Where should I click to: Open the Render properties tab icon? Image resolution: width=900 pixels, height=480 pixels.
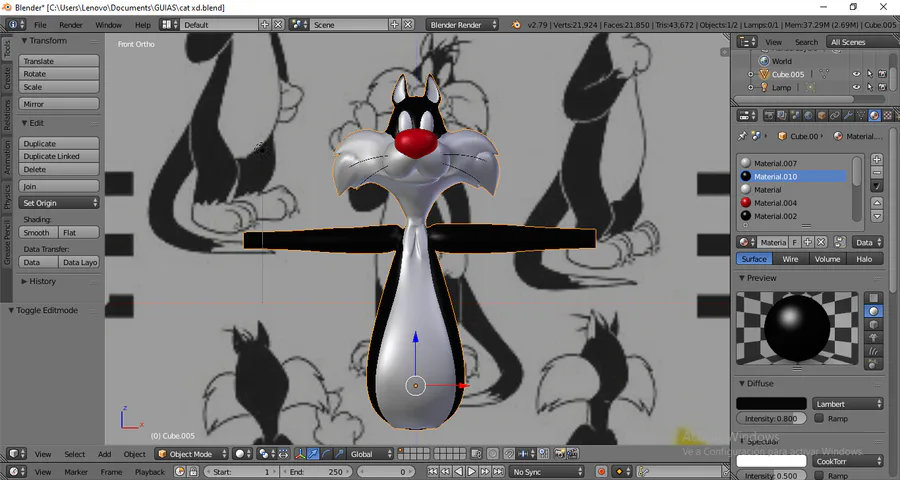tap(769, 115)
